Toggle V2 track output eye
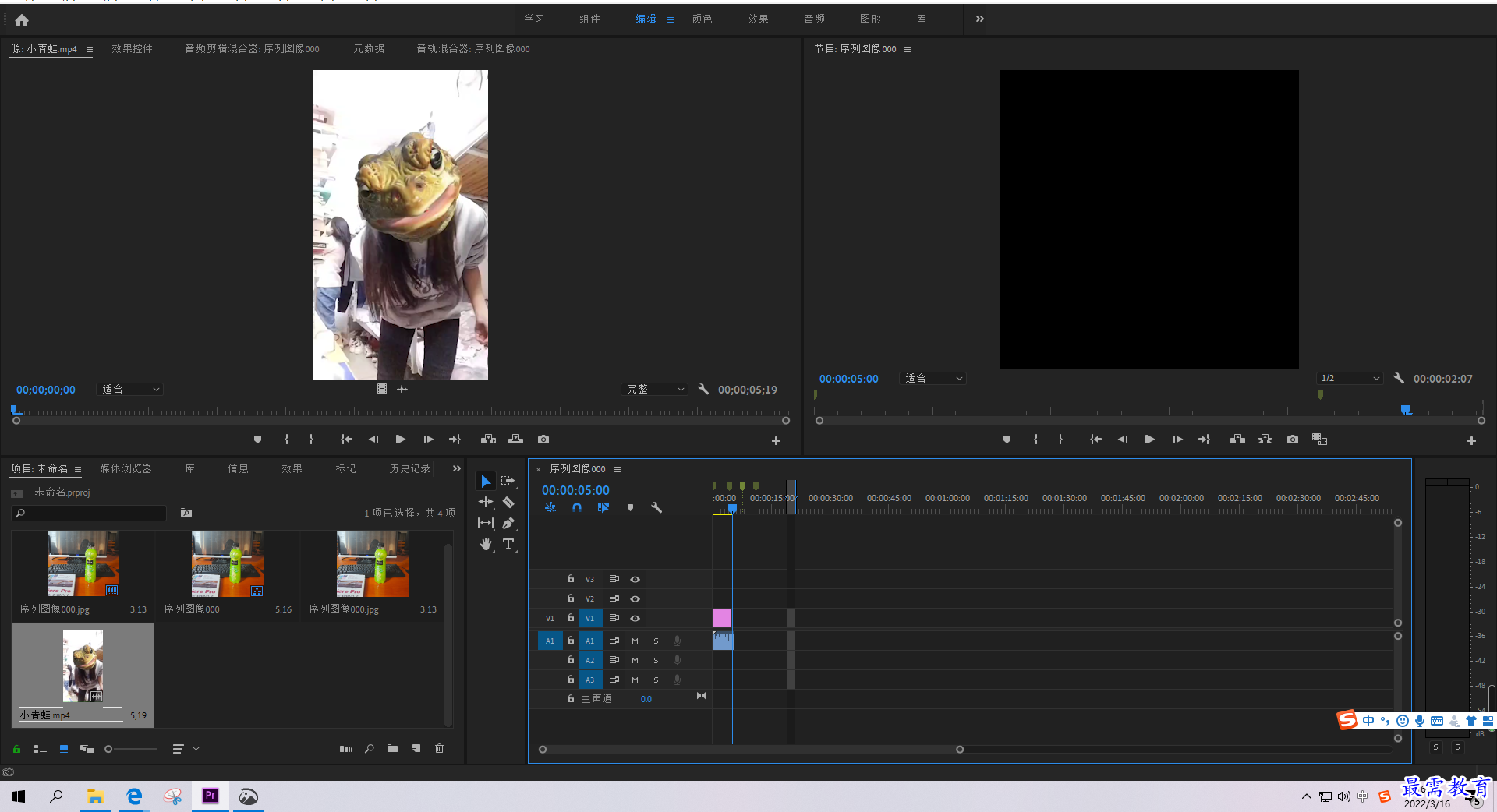 tap(635, 598)
